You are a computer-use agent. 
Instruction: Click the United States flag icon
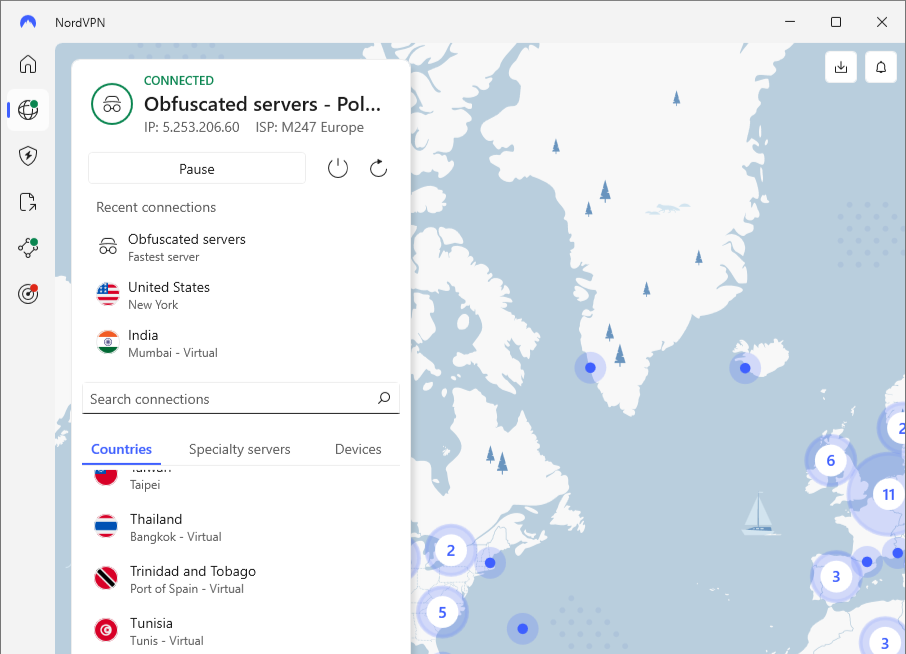[x=108, y=294]
